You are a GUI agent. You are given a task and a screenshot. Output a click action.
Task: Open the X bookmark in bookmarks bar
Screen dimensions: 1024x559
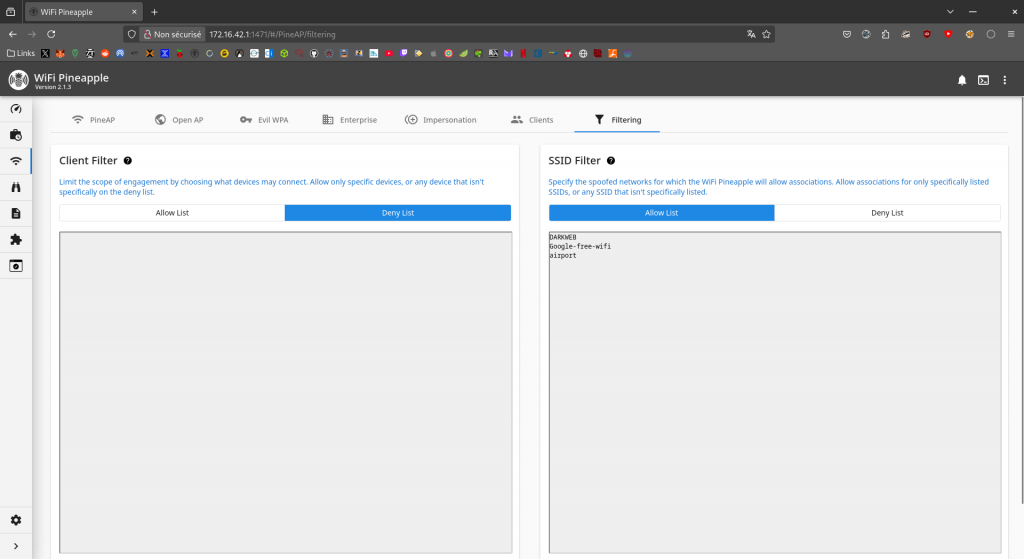click(45, 54)
